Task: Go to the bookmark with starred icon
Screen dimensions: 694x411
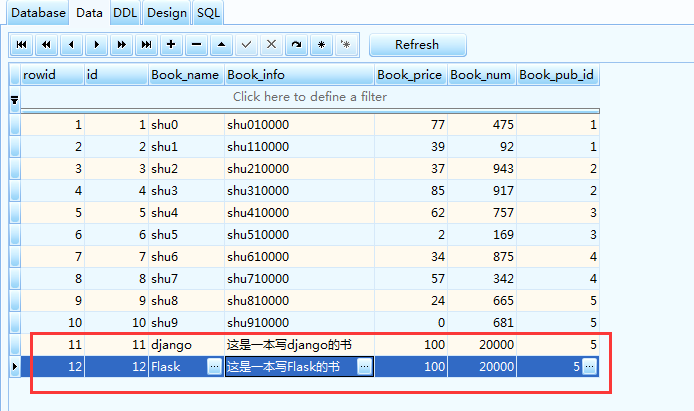Action: (346, 45)
